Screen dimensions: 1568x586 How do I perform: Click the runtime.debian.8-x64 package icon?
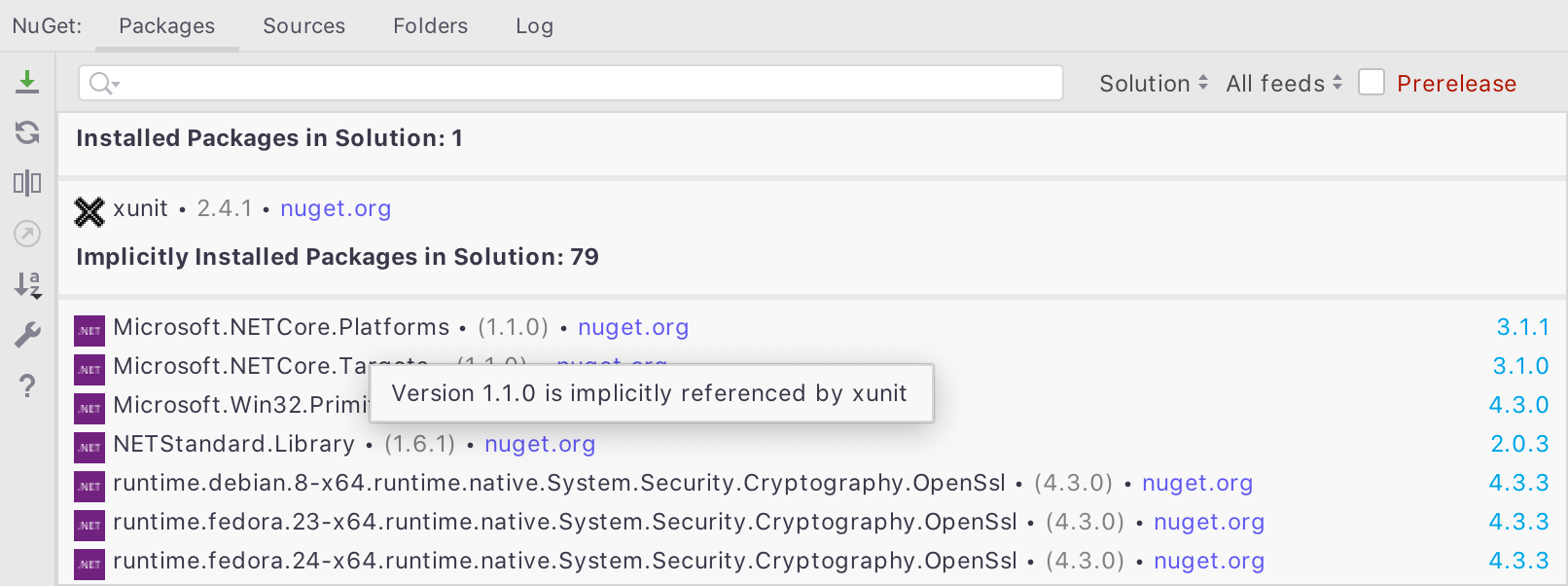coord(89,487)
